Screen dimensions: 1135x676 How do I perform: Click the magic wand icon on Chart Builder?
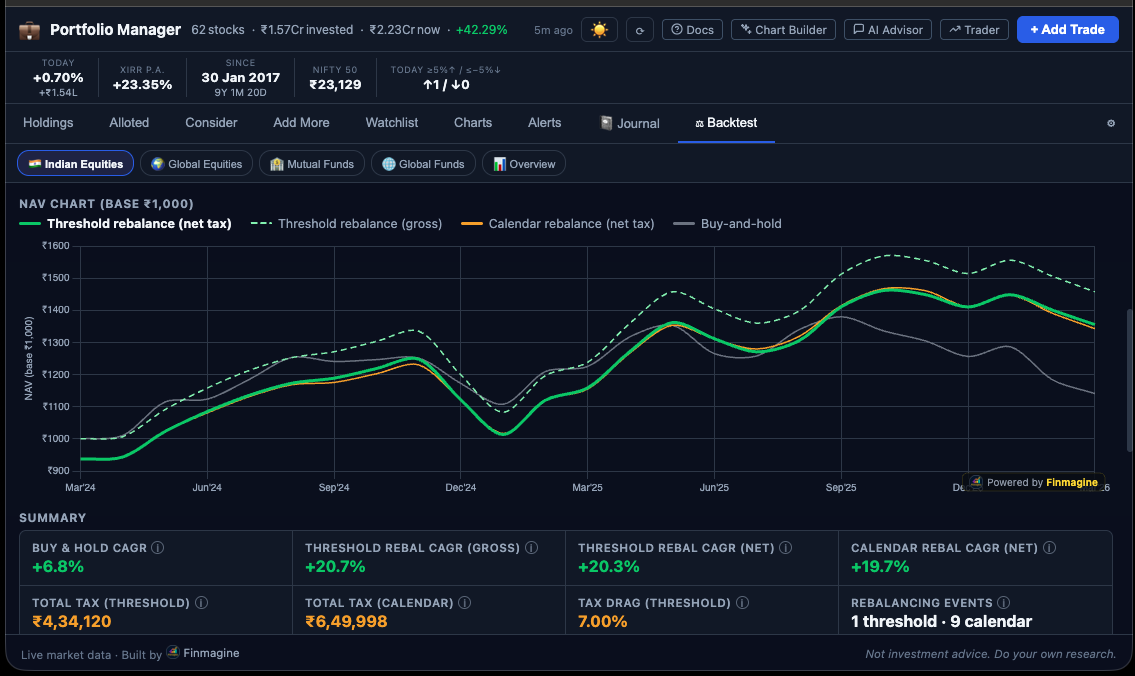pyautogui.click(x=744, y=29)
